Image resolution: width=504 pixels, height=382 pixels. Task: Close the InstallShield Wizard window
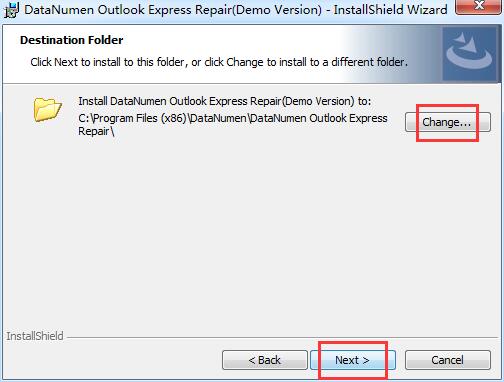coord(479,6)
